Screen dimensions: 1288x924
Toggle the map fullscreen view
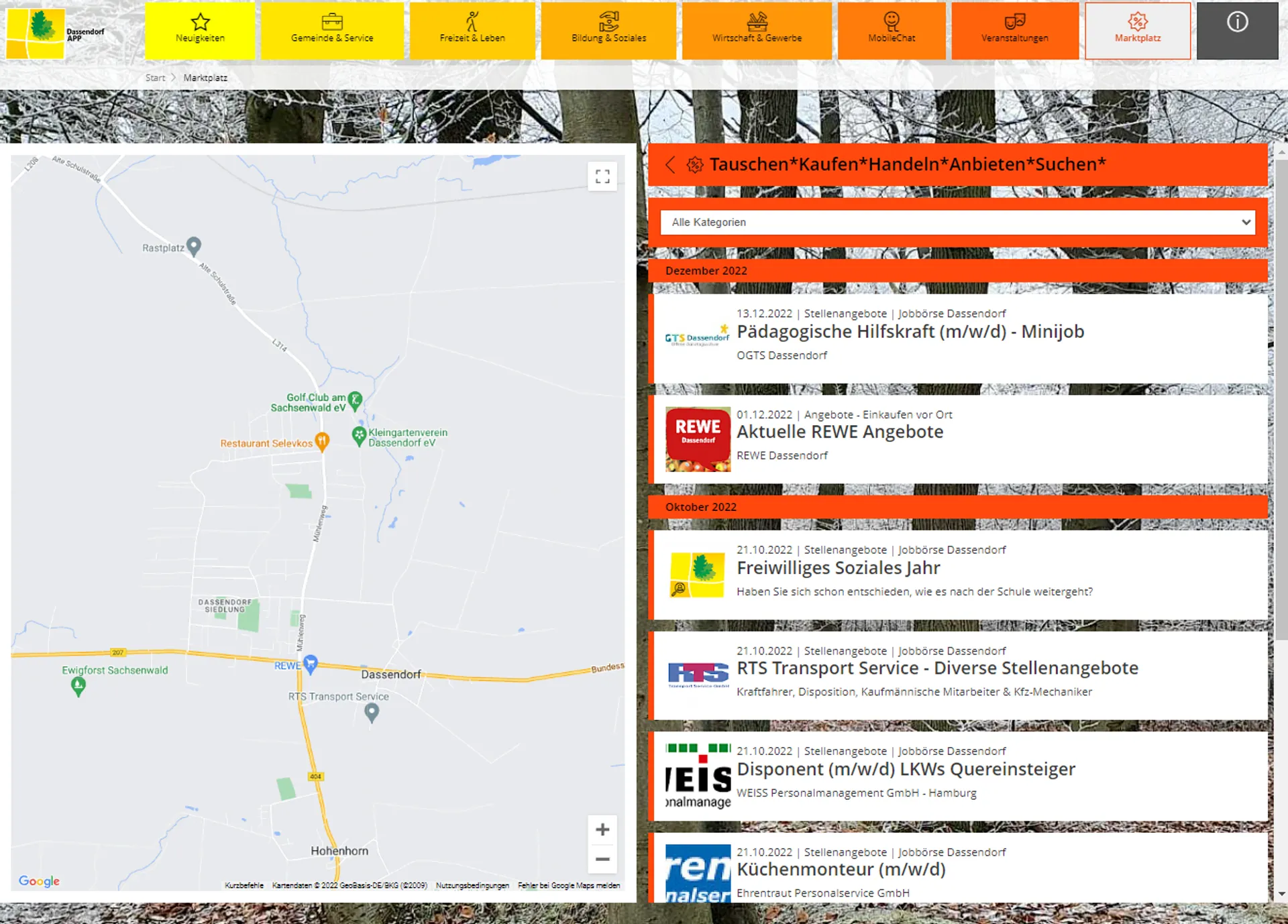pyautogui.click(x=602, y=176)
